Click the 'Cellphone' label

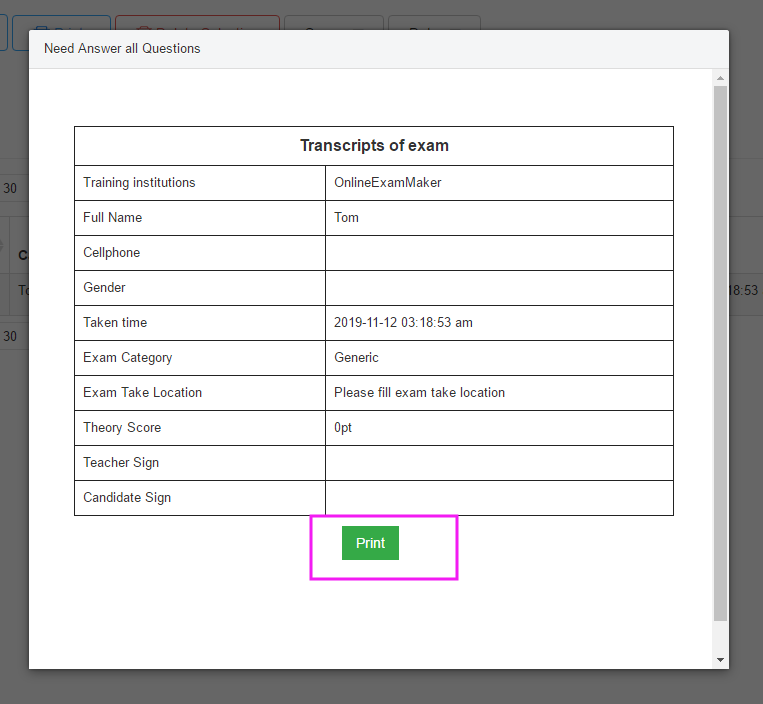(111, 253)
